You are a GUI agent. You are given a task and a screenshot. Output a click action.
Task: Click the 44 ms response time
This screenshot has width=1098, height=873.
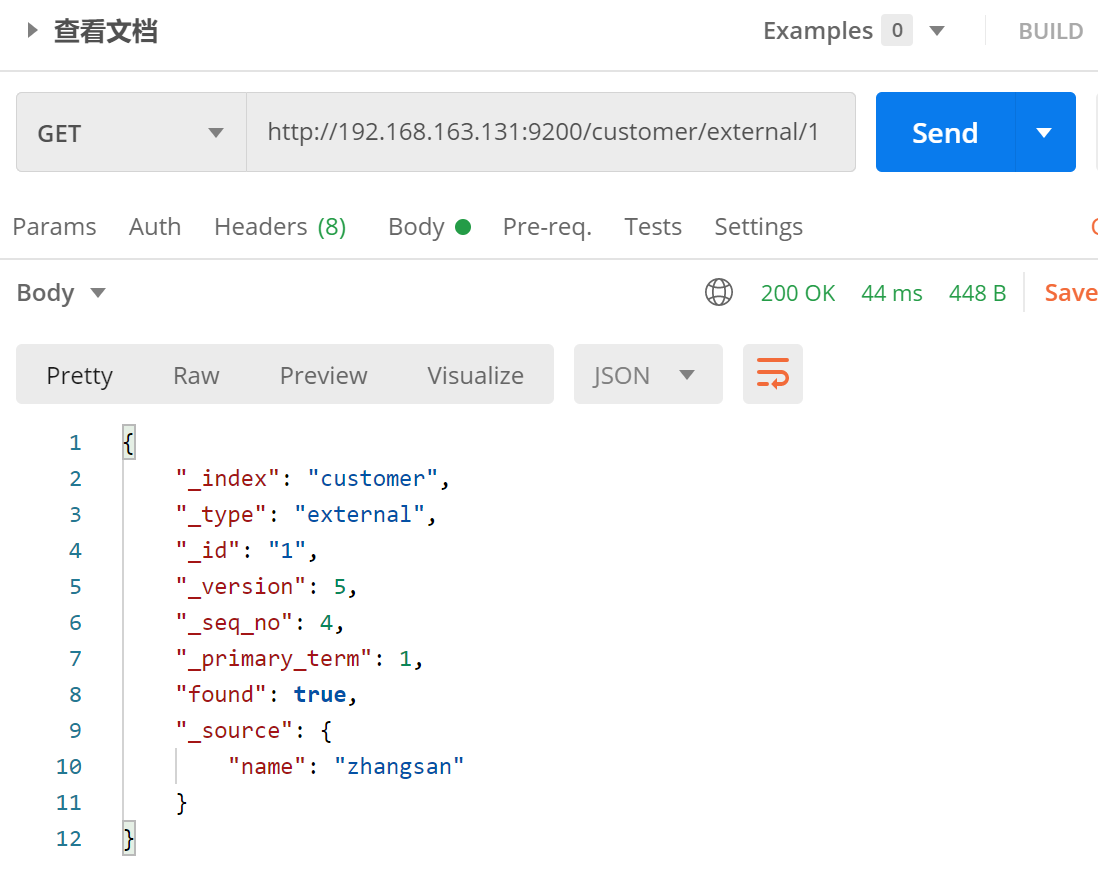[x=891, y=293]
